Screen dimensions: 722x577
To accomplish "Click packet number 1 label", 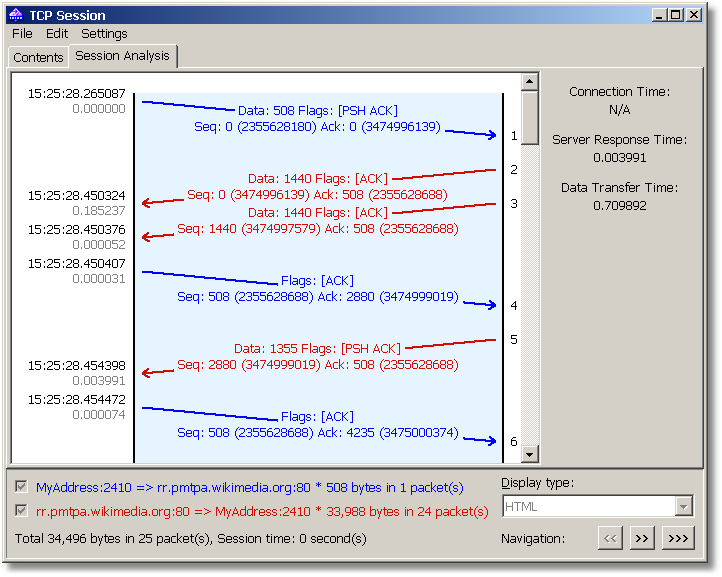I will click(514, 136).
